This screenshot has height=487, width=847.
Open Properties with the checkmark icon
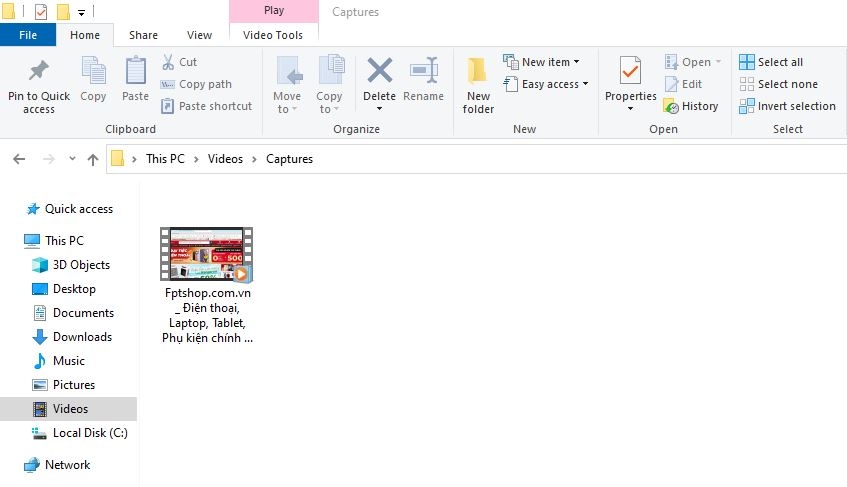[x=630, y=71]
